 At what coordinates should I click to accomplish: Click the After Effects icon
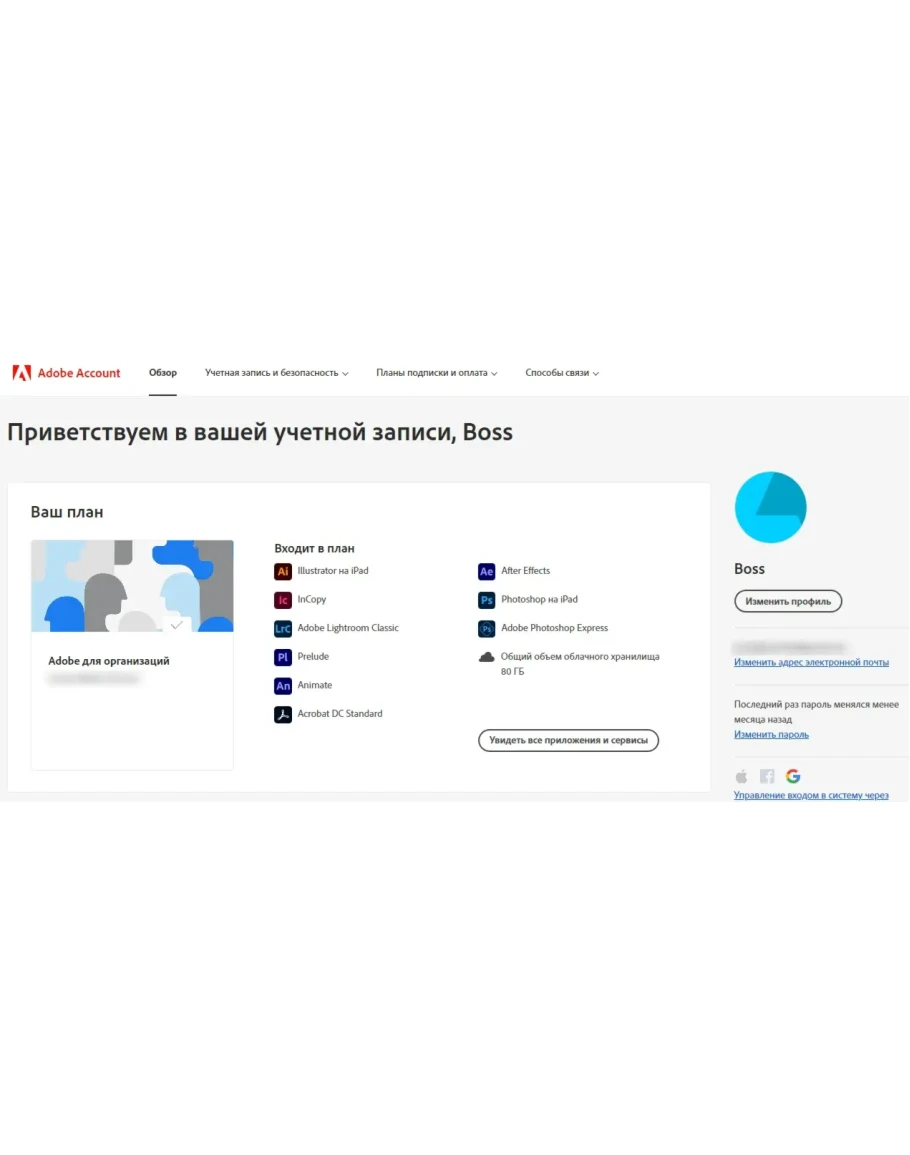click(x=487, y=571)
